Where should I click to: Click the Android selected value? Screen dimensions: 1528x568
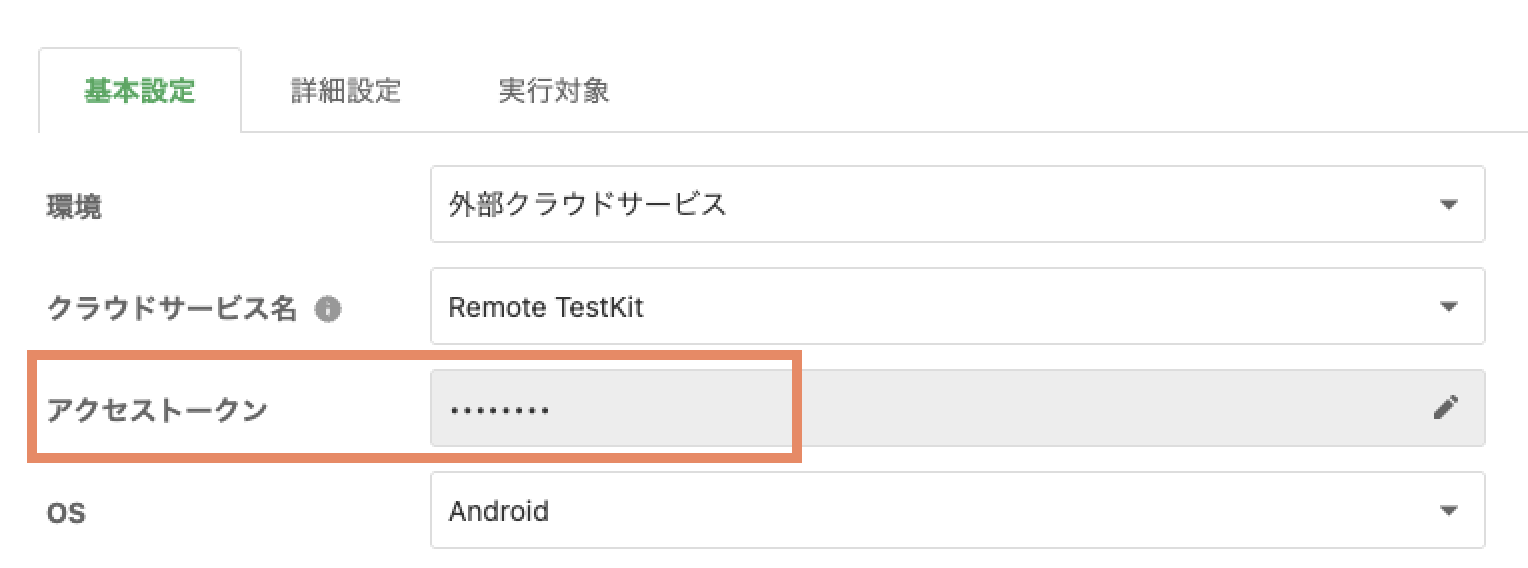click(498, 512)
